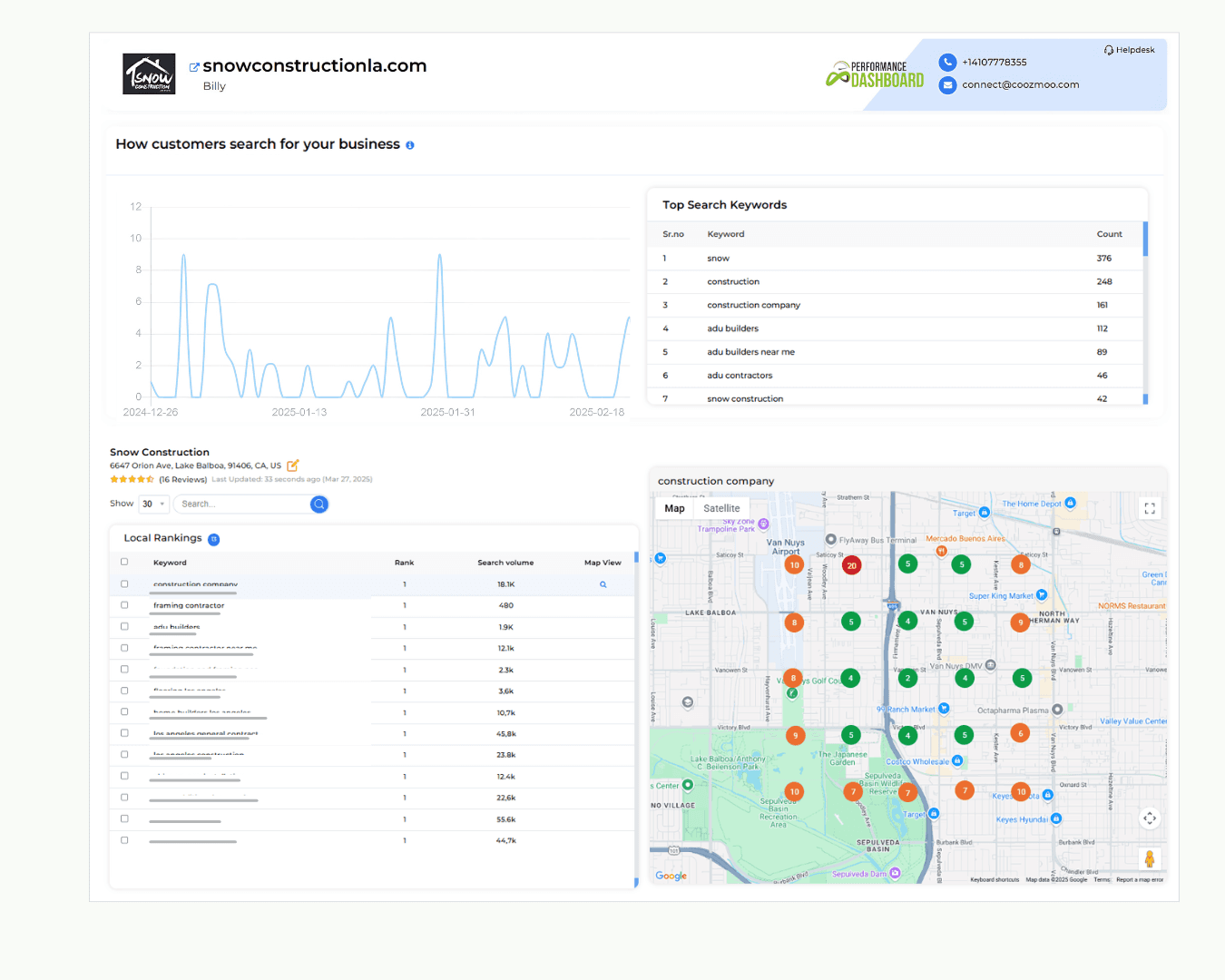Screen dimensions: 1225x980
Task: Click the snowconstructionla.com site link
Action: pos(315,66)
